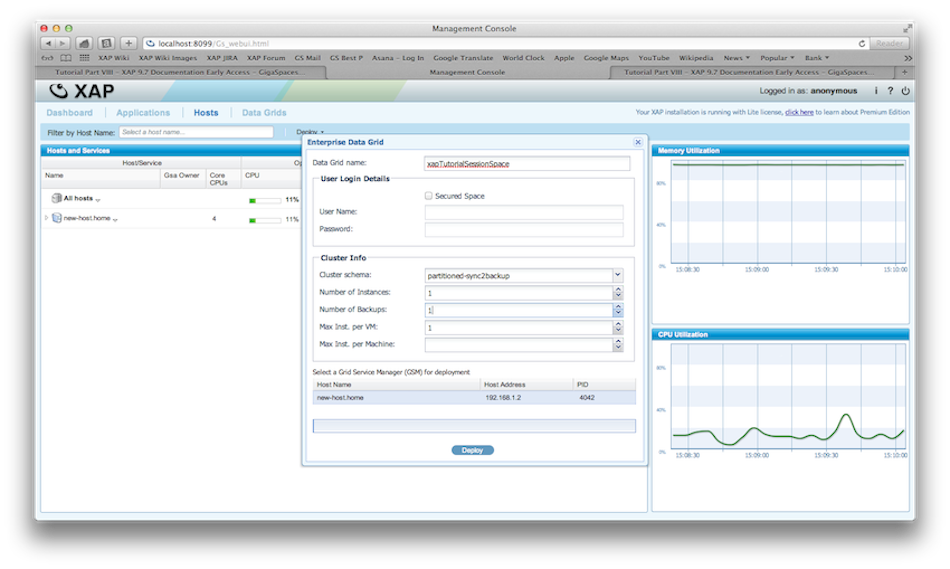The height and width of the screenshot is (569, 950).
Task: Open the Cluster schema dropdown
Action: click(617, 275)
